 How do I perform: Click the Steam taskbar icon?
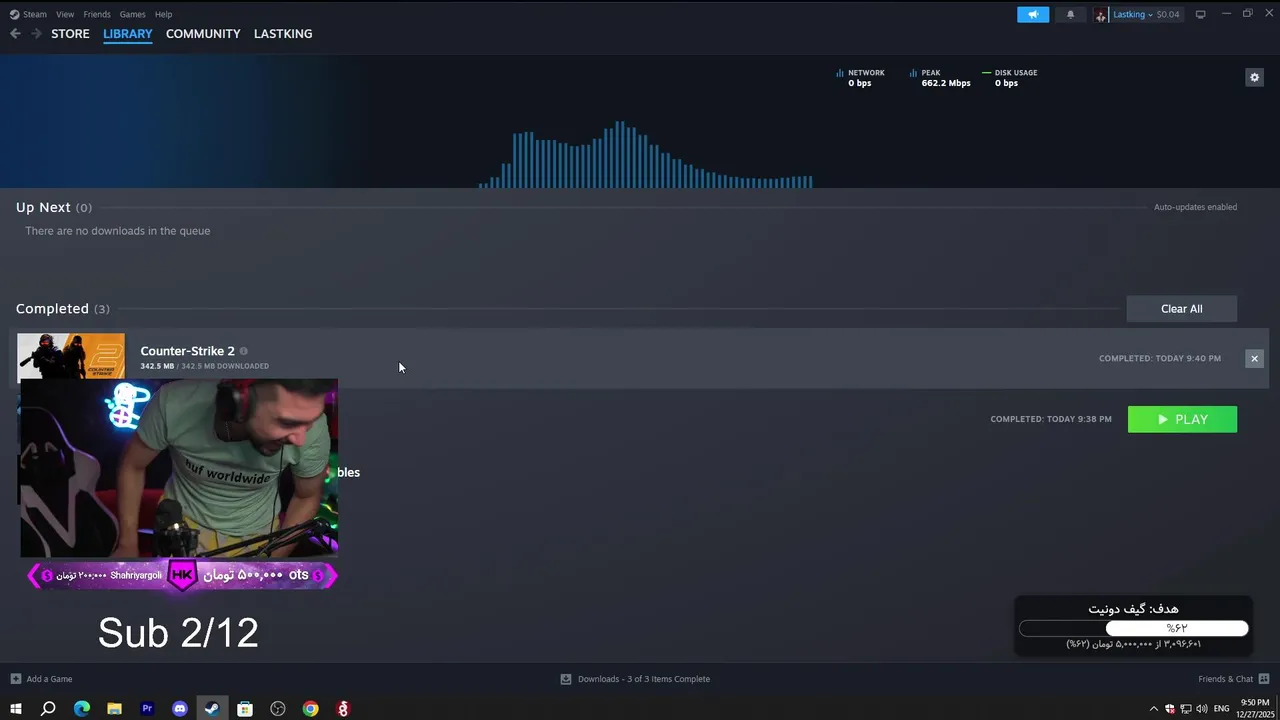(x=212, y=709)
